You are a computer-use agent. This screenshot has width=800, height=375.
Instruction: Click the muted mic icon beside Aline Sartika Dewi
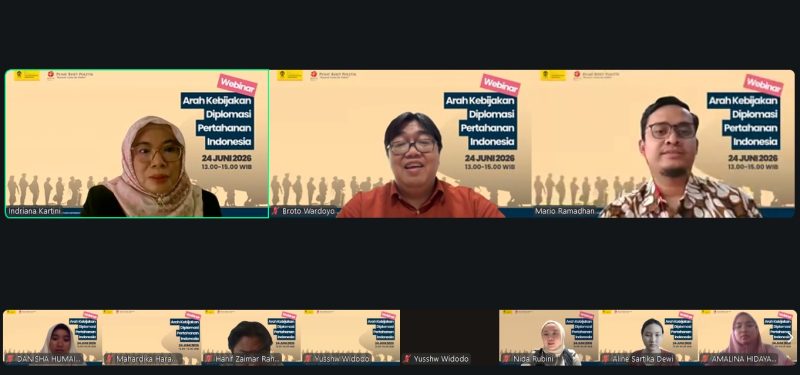tap(605, 359)
